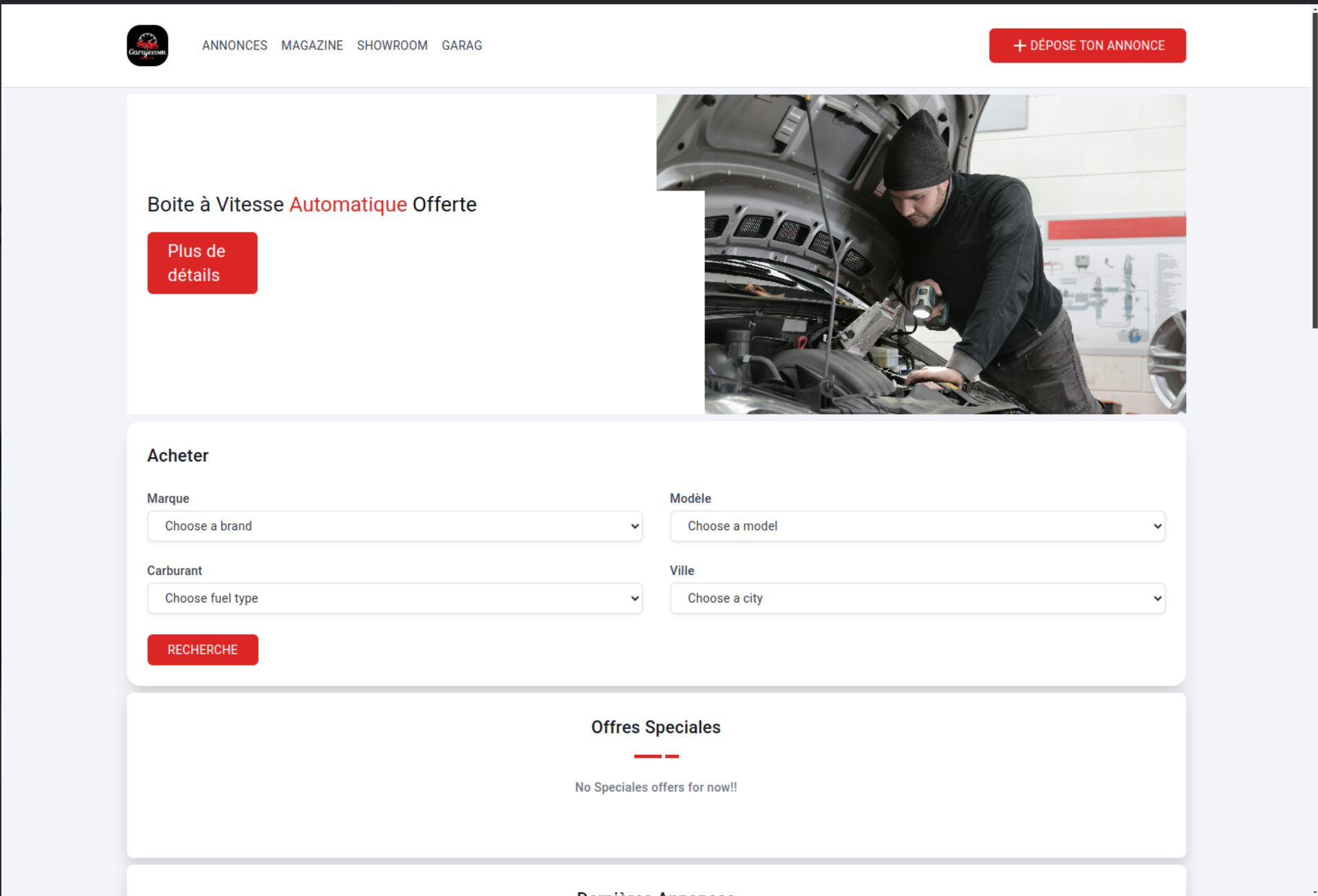Click the Acheter section heading

pos(177,455)
